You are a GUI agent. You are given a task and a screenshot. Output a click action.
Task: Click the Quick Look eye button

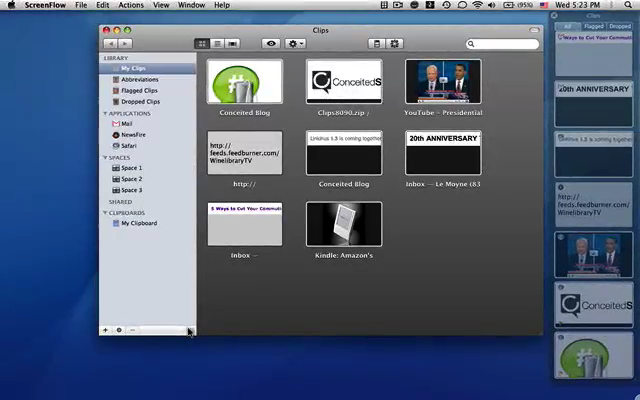tap(270, 44)
